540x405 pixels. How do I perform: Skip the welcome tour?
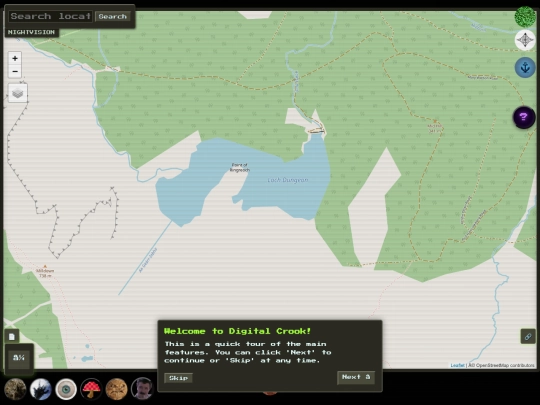[178, 378]
